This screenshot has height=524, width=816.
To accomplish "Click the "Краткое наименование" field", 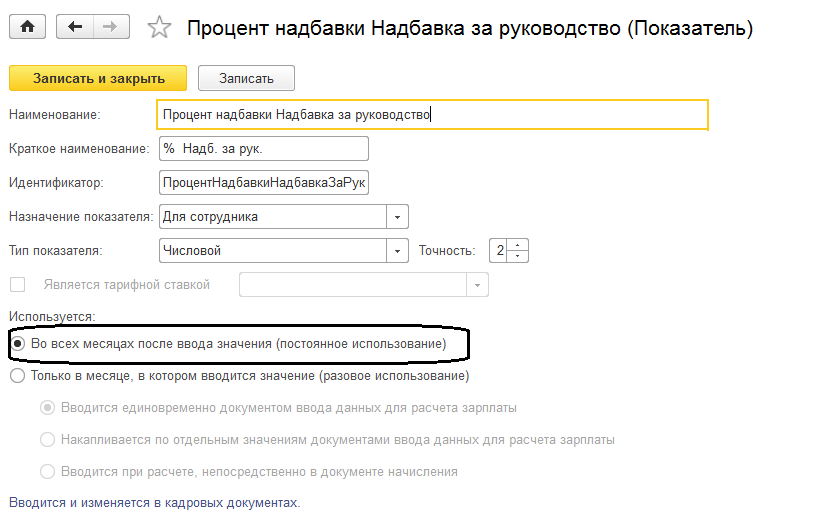I will [x=263, y=149].
